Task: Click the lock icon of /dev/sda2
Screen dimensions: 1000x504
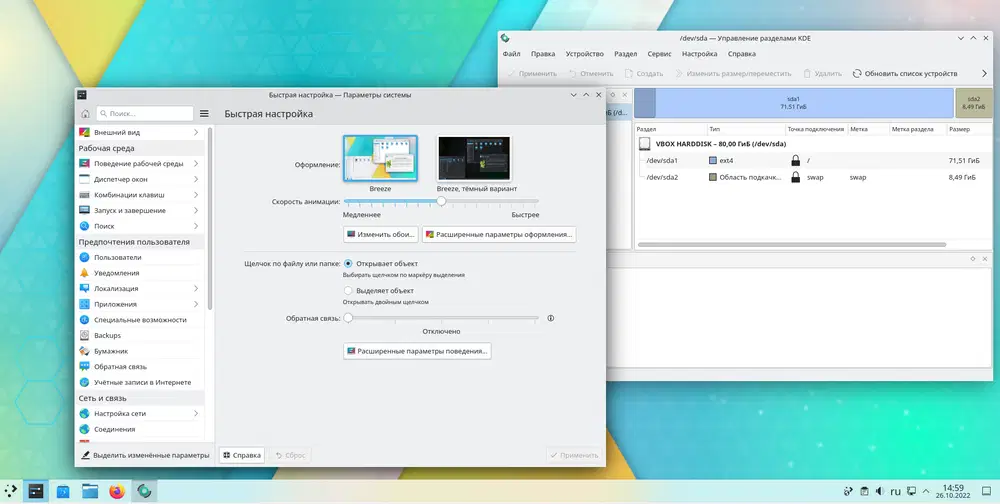Action: point(795,177)
